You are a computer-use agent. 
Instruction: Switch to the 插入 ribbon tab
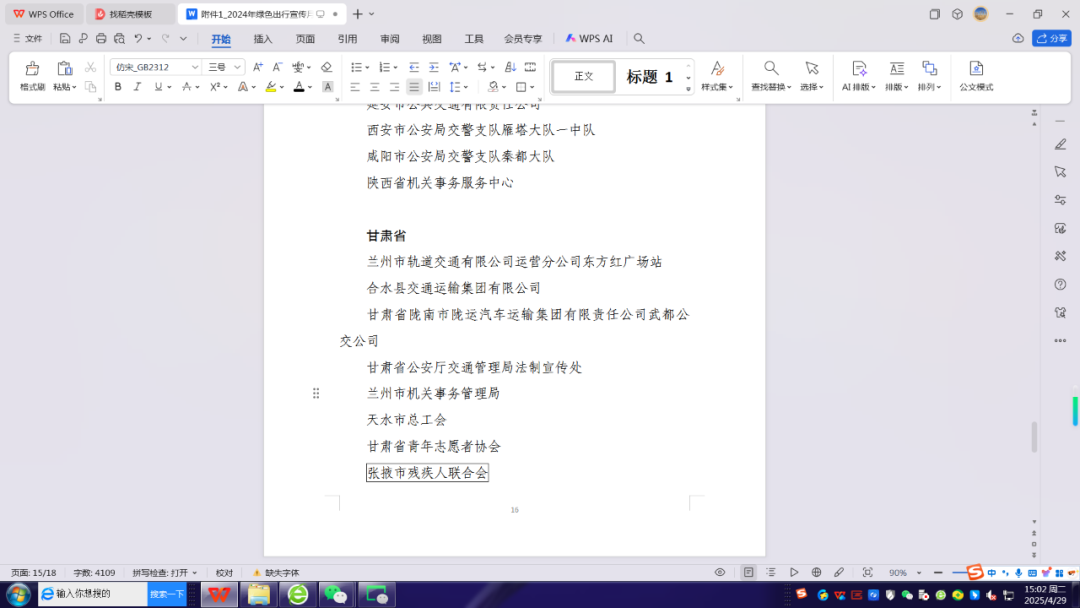(x=263, y=39)
